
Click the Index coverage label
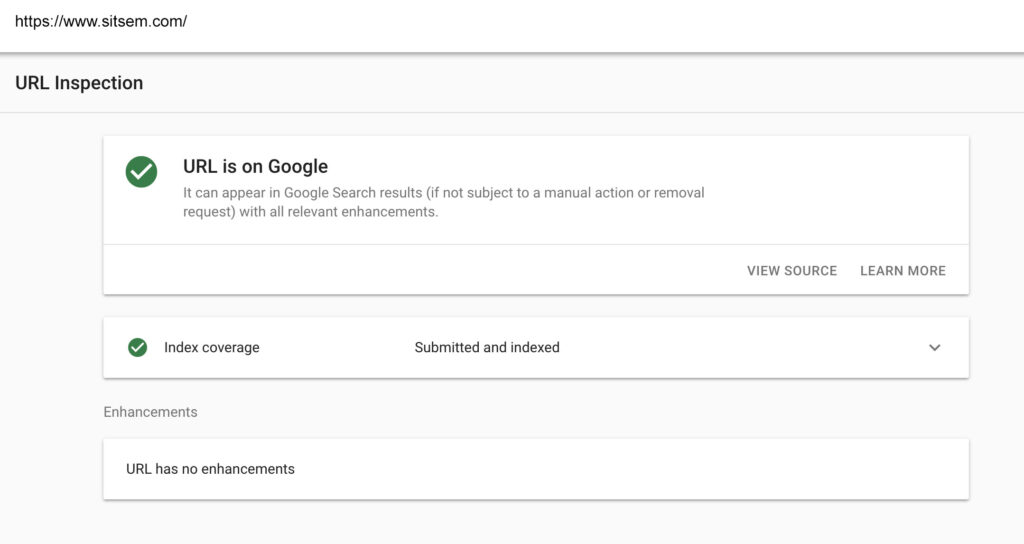pyautogui.click(x=212, y=347)
